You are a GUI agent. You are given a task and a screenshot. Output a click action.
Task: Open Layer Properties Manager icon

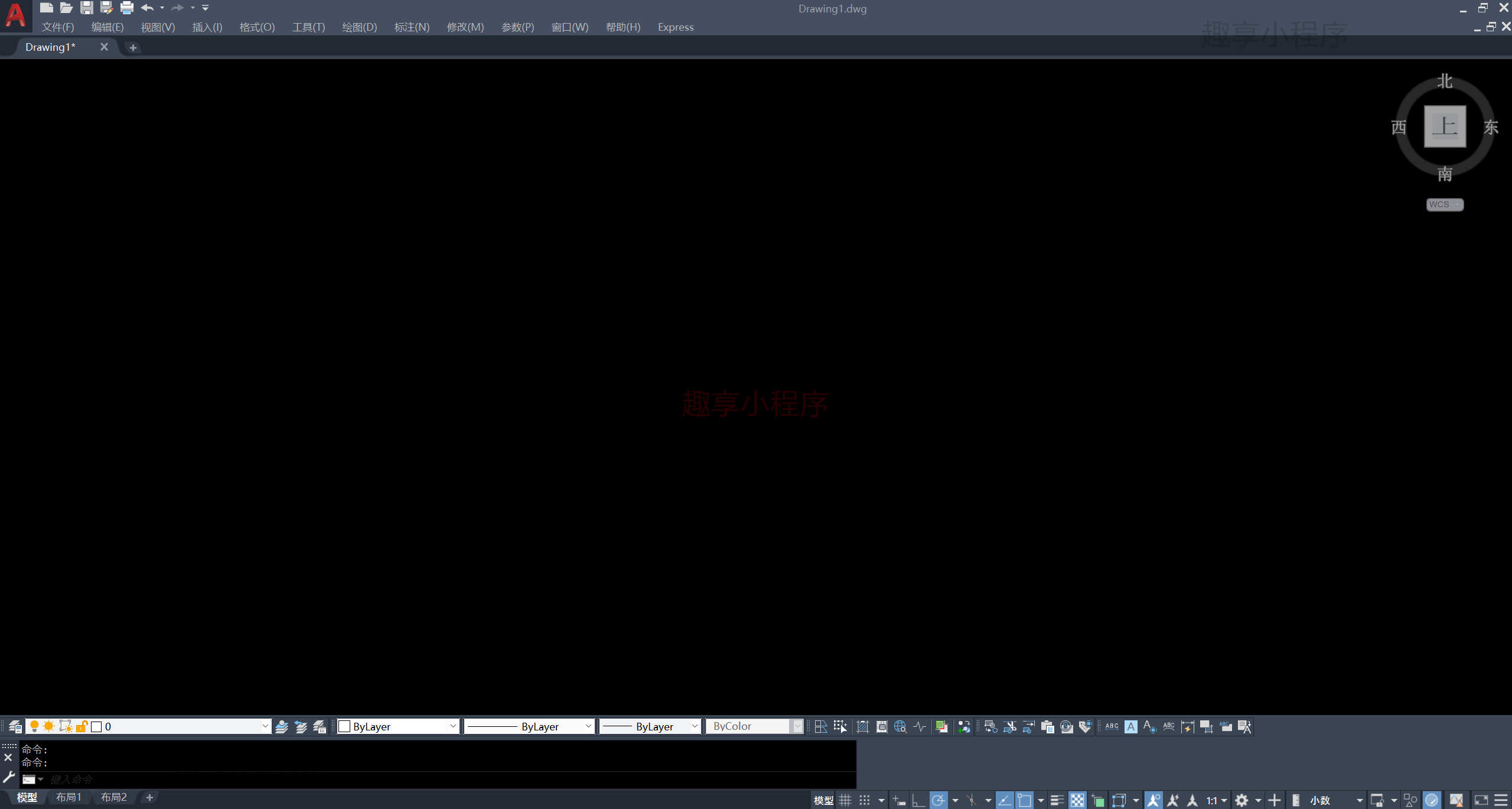pos(15,726)
